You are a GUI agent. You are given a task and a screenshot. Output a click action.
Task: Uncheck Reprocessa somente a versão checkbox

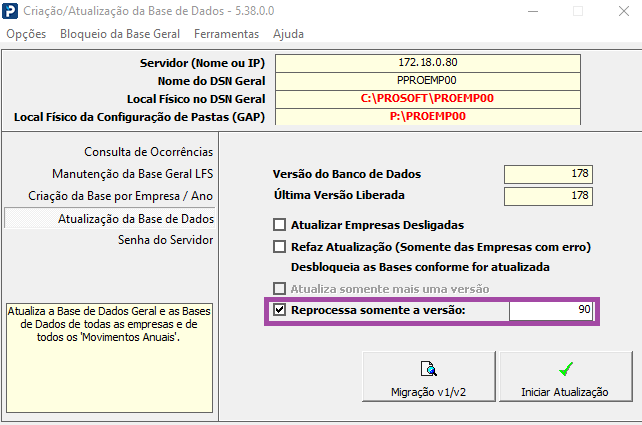pos(279,310)
